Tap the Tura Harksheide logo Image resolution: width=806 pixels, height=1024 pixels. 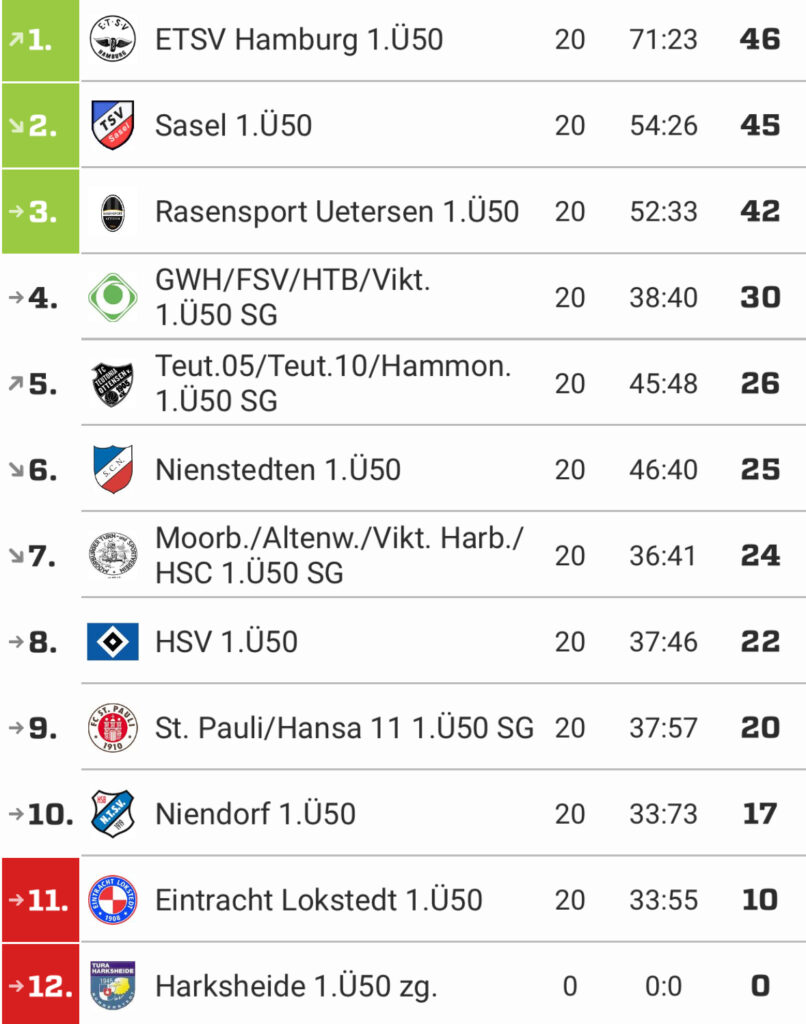coord(112,985)
